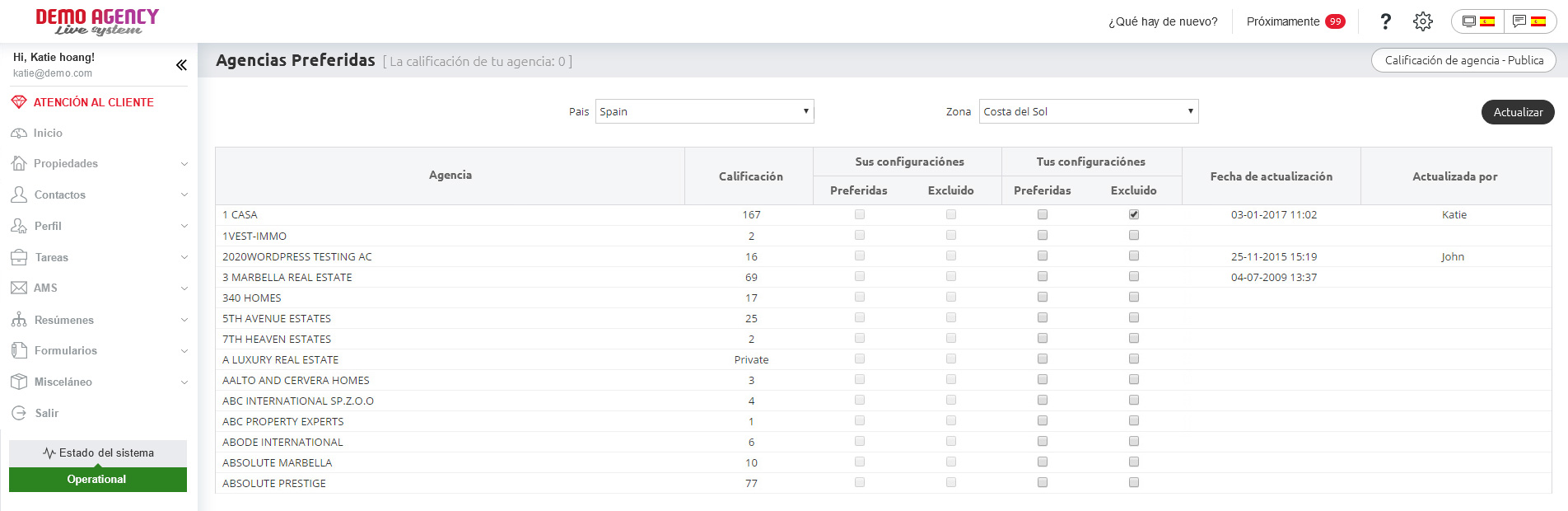The width and height of the screenshot is (1568, 511).
Task: Click the Actualizada por column header
Action: pyautogui.click(x=1455, y=176)
